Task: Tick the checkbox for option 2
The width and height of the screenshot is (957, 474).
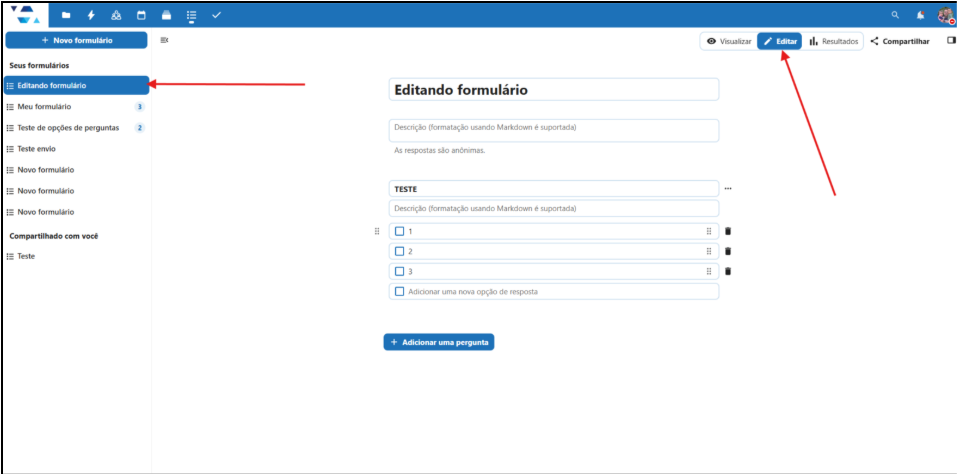Action: click(x=400, y=251)
